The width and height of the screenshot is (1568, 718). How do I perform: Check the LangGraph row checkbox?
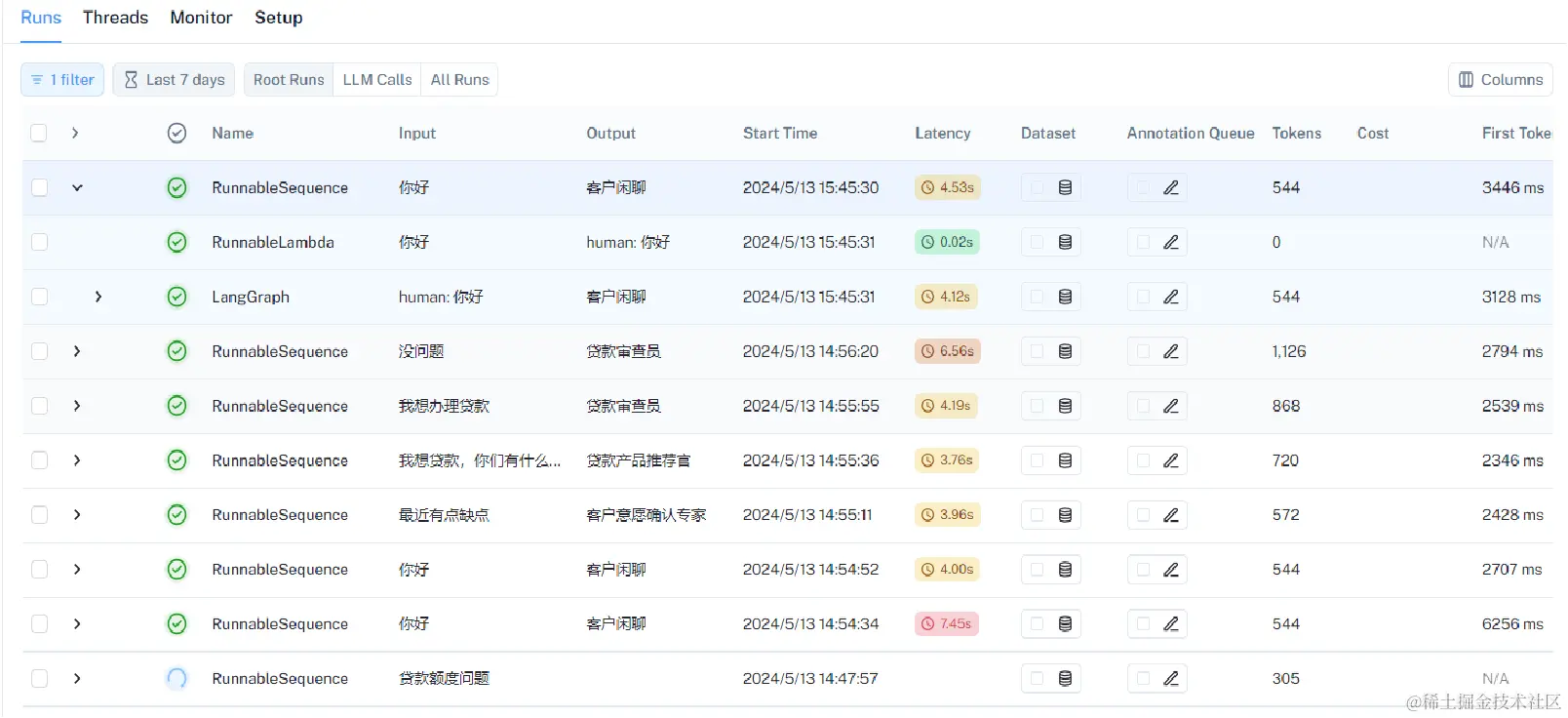pos(39,297)
